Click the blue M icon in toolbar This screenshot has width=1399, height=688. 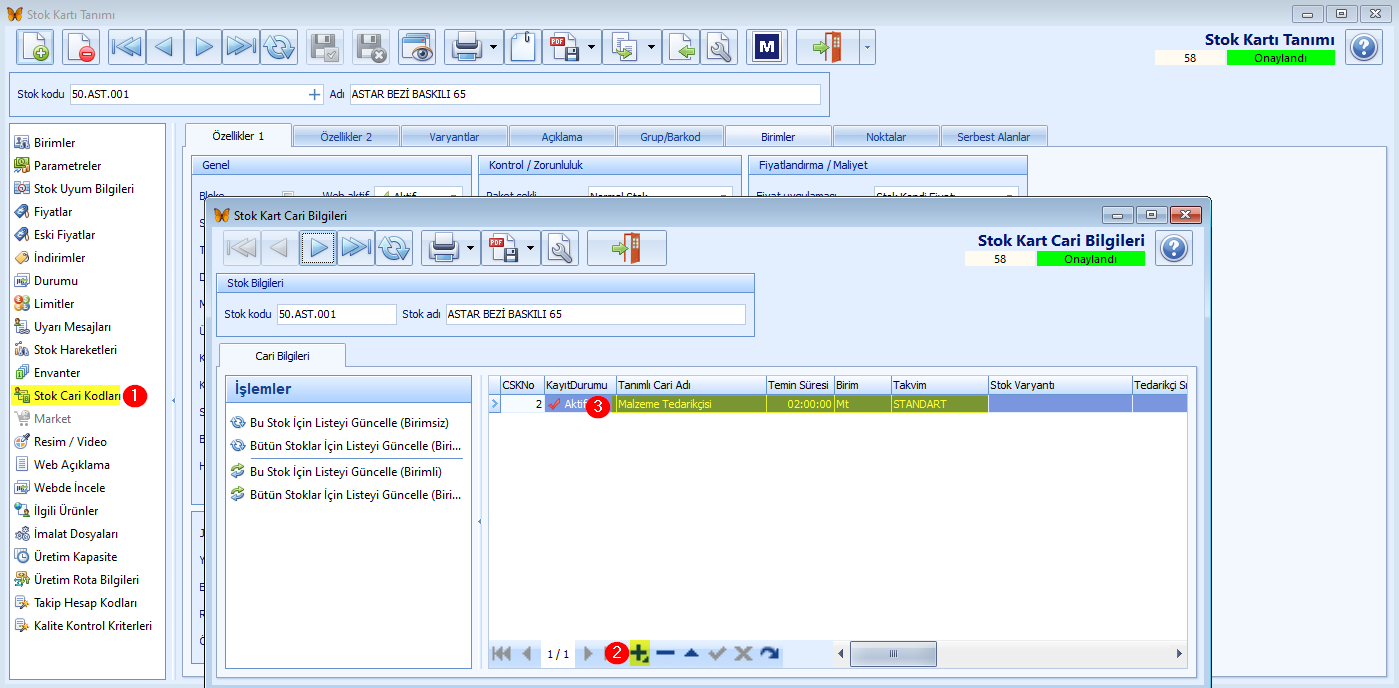[767, 47]
